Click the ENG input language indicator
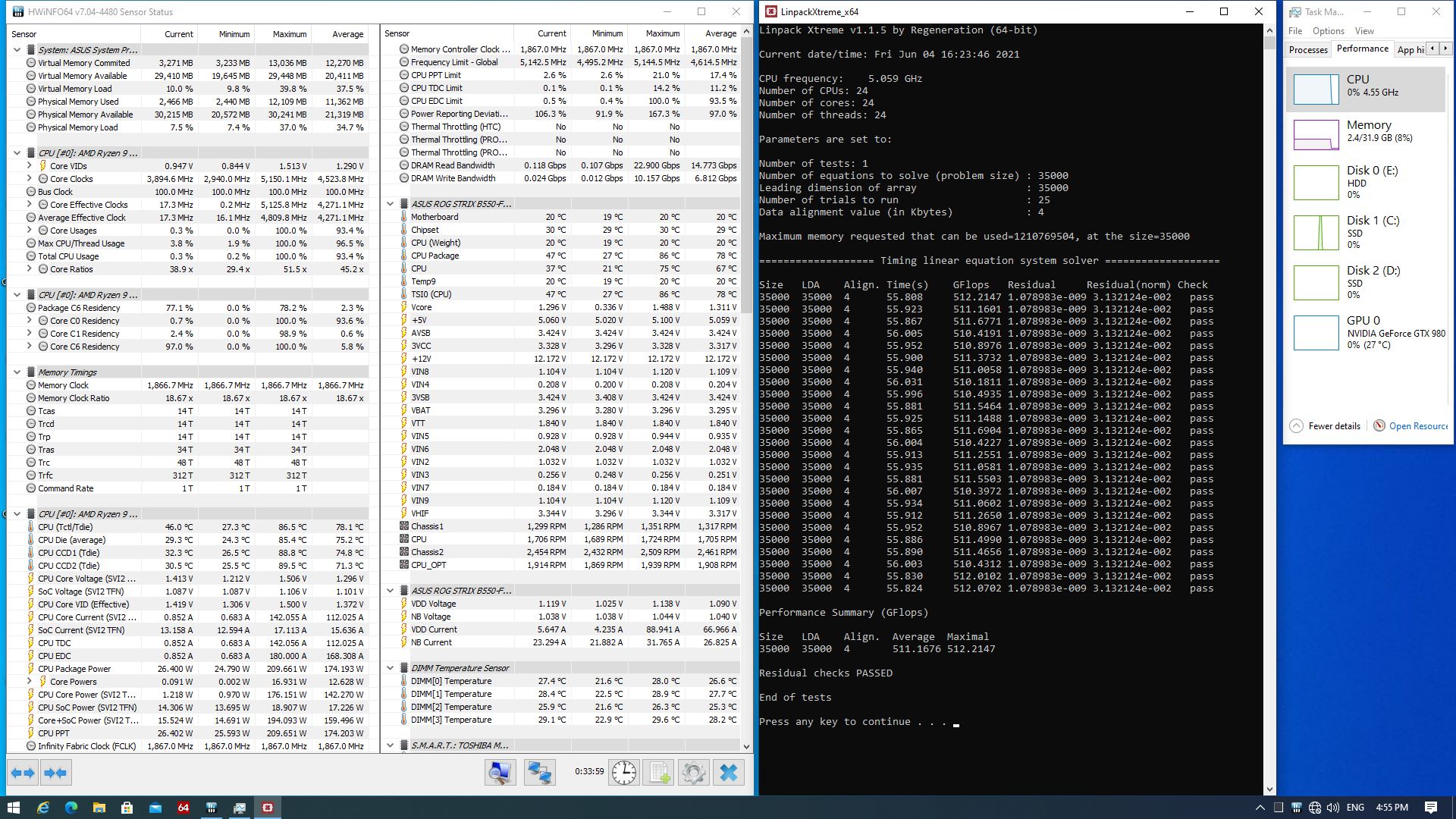The width and height of the screenshot is (1456, 819). click(x=1355, y=808)
